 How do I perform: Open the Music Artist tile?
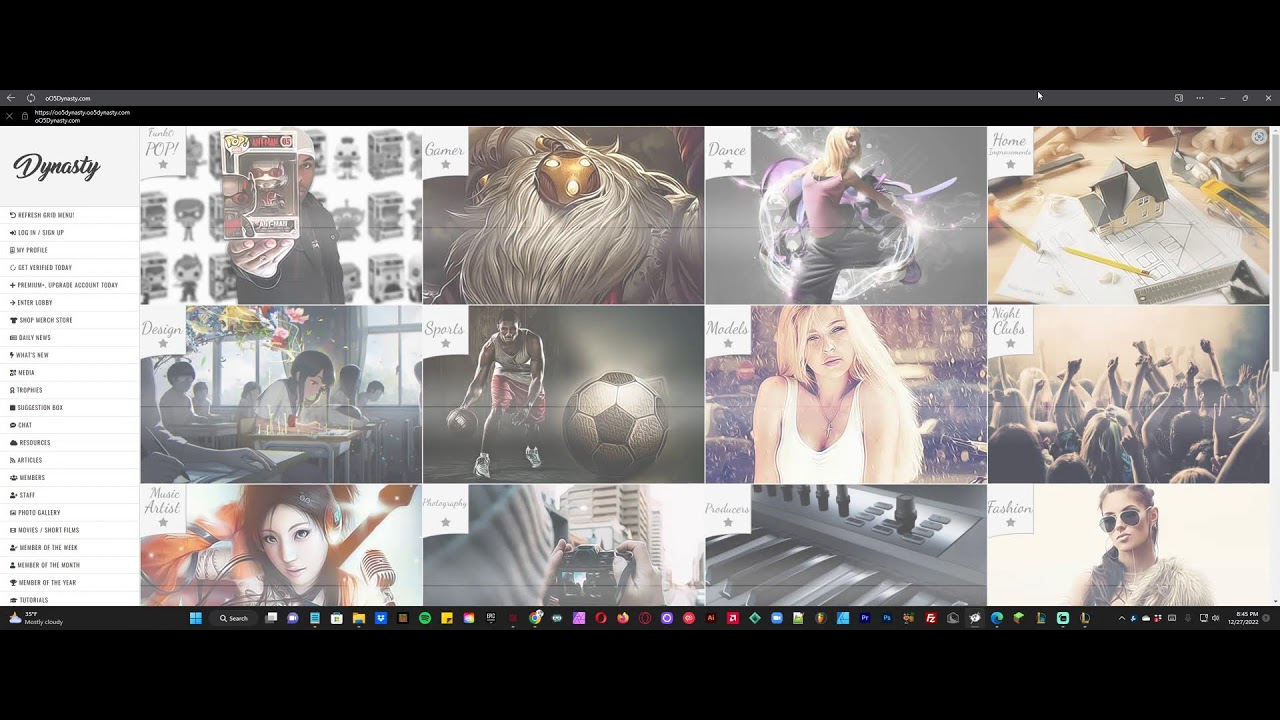point(281,545)
